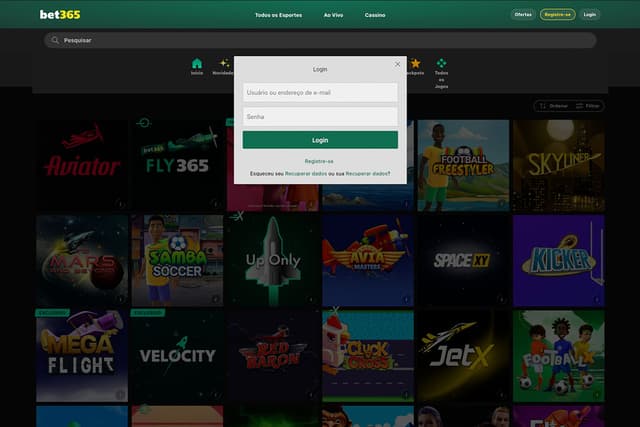
Task: Open the Football Freestyler game
Action: coord(463,165)
